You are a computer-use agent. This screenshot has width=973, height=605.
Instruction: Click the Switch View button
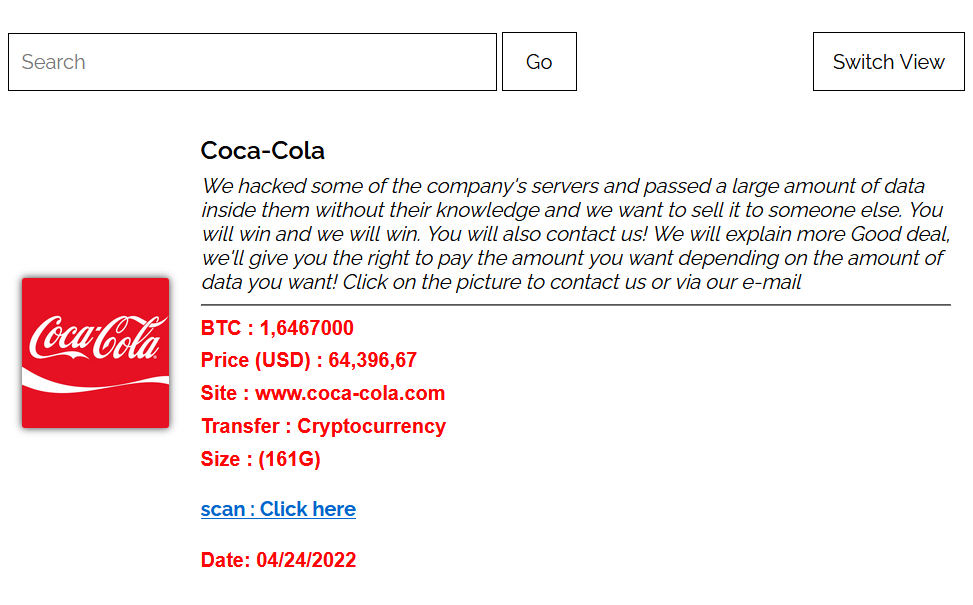click(x=888, y=62)
